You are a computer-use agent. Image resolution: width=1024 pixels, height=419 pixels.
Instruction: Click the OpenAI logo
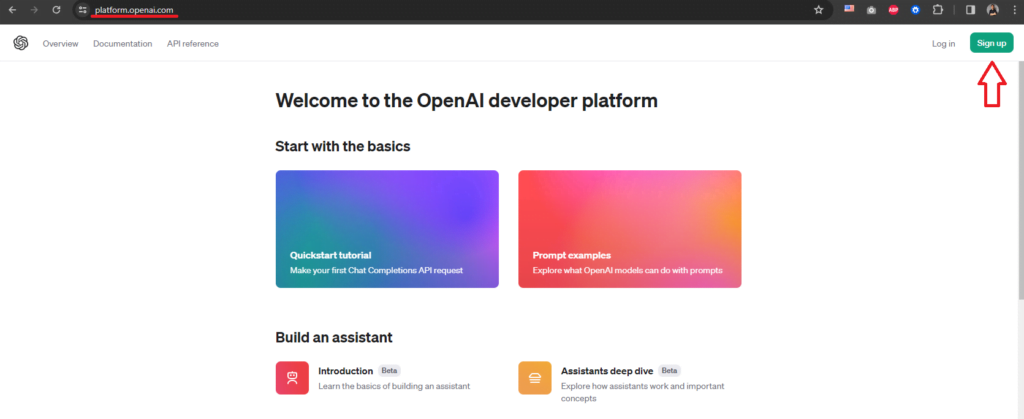click(21, 43)
